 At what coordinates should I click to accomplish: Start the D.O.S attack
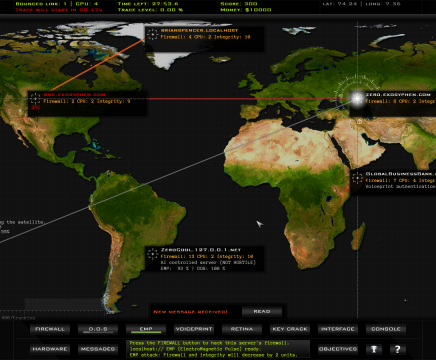click(98, 329)
